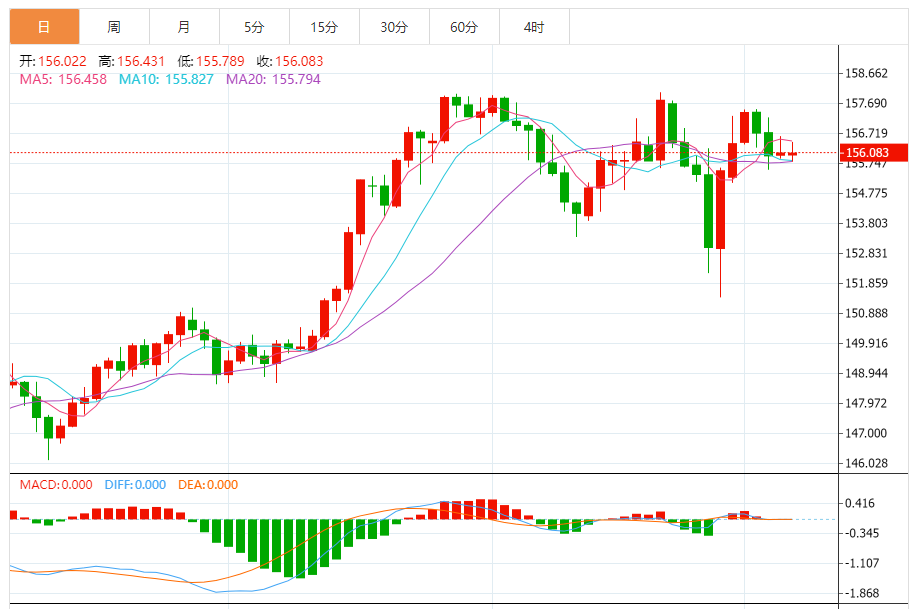The image size is (921, 609).
Task: Switch to the 4时 chart tab
Action: pos(534,27)
